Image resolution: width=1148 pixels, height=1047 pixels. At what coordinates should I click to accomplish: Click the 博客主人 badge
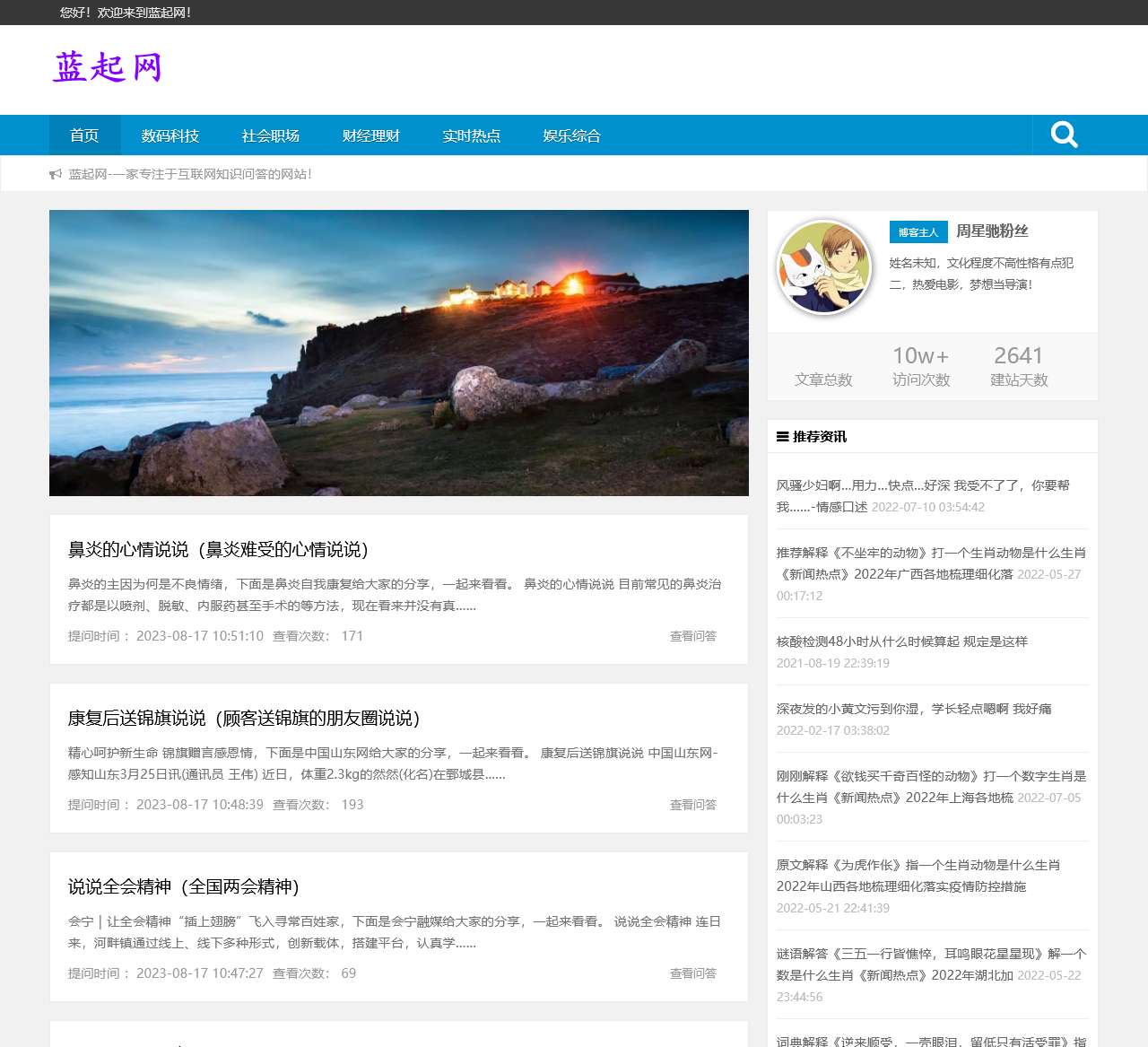(918, 232)
